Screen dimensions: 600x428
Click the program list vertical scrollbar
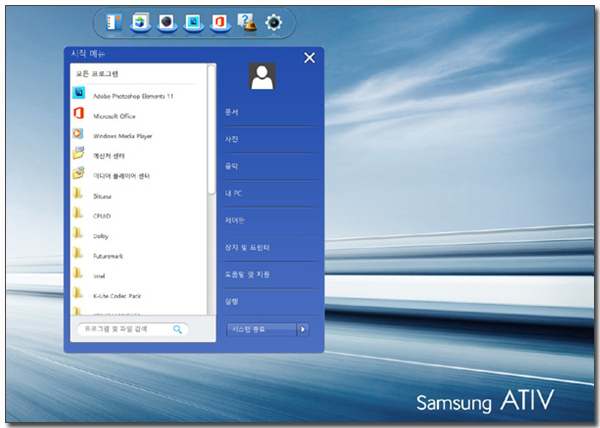point(212,129)
